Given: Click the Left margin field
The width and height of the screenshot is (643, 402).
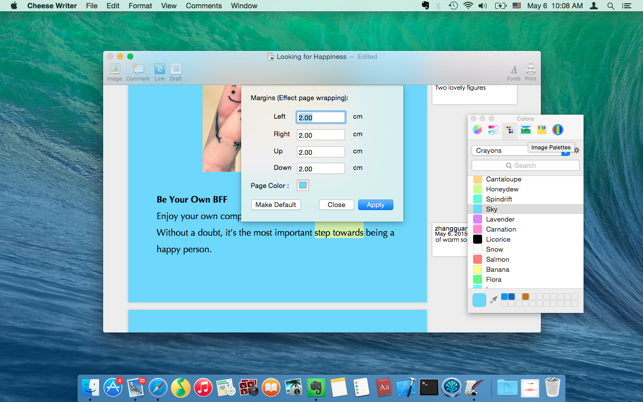Looking at the screenshot, I should tap(321, 117).
